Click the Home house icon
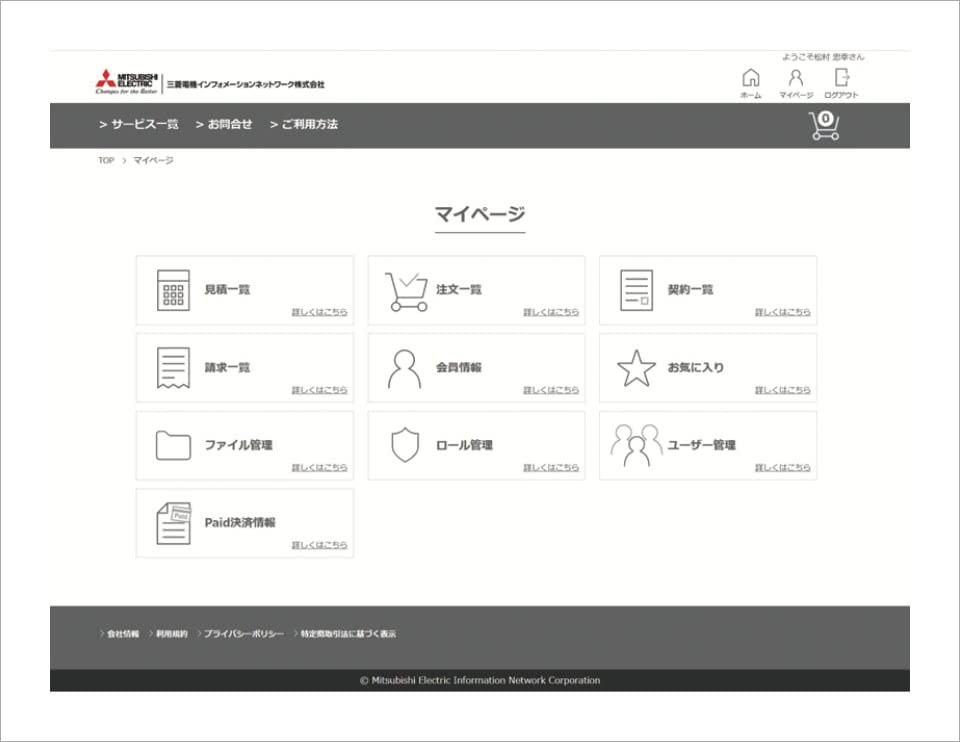 click(750, 78)
